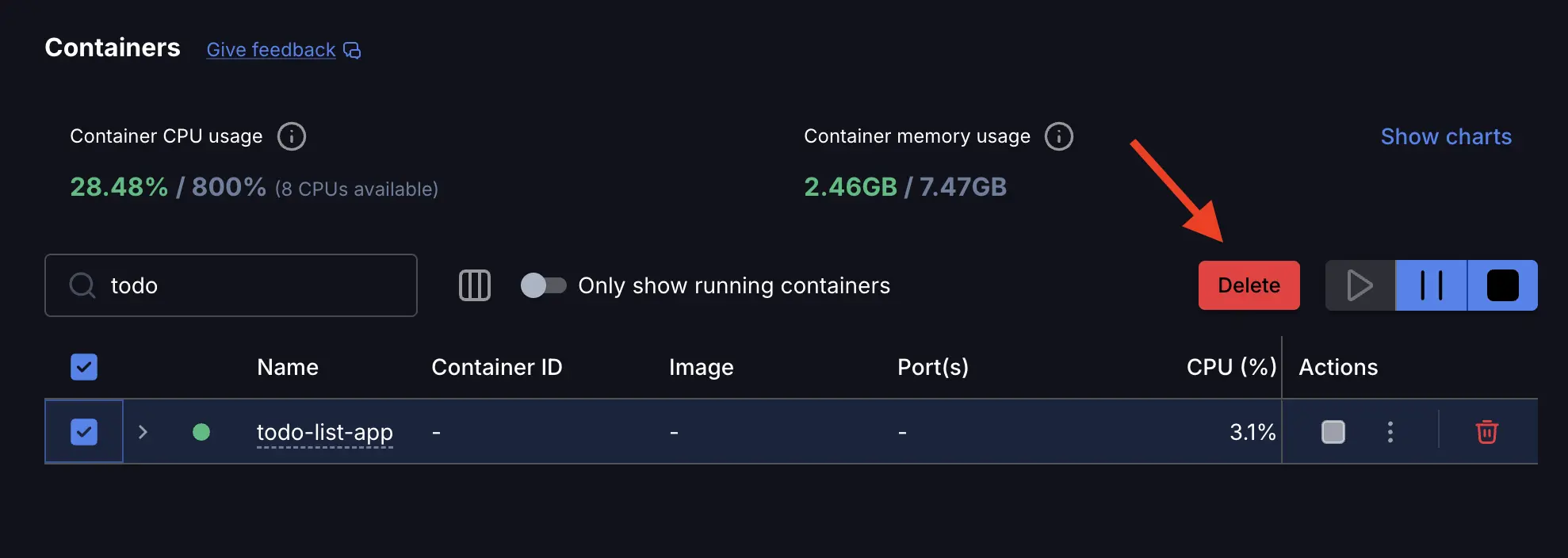Image resolution: width=1568 pixels, height=558 pixels.
Task: Uncheck the select-all checkbox in table header
Action: pos(83,367)
